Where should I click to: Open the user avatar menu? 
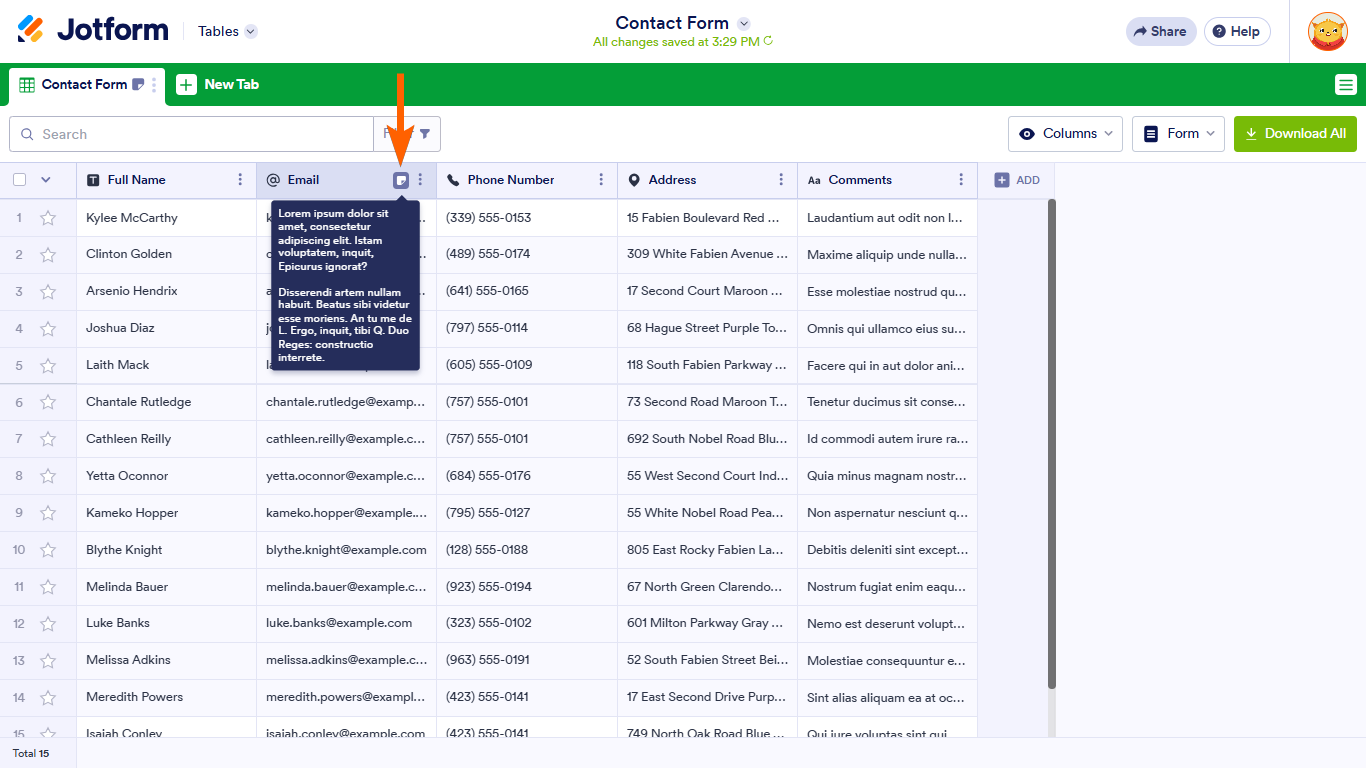[1328, 31]
